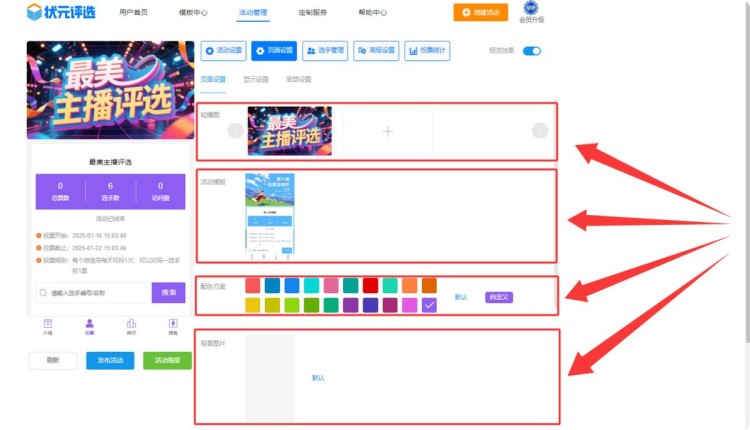Choose the red color scheme swatch
Screen dimensions: 750x430
370,286
